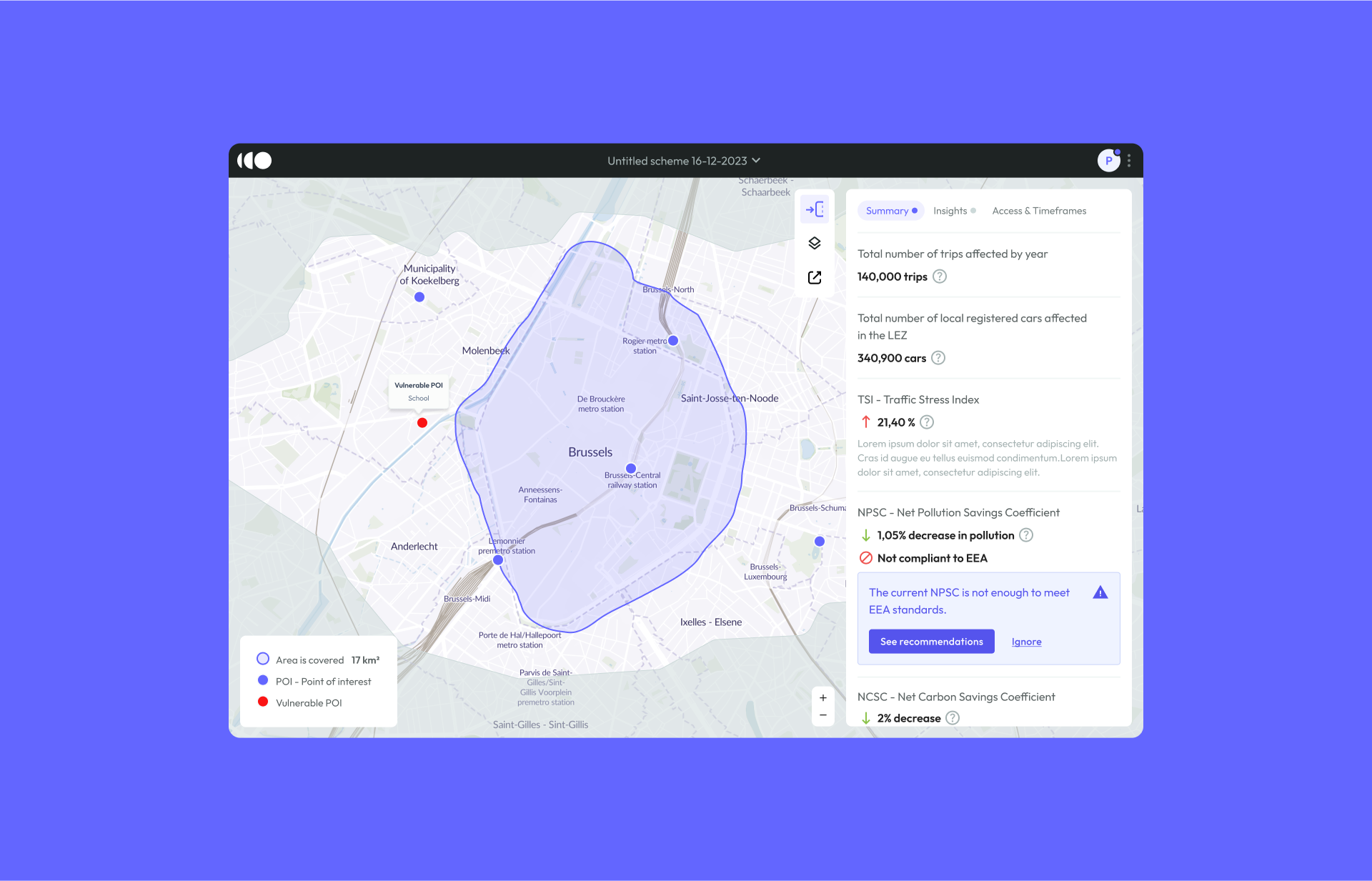Open the user profile avatar P

tap(1108, 161)
